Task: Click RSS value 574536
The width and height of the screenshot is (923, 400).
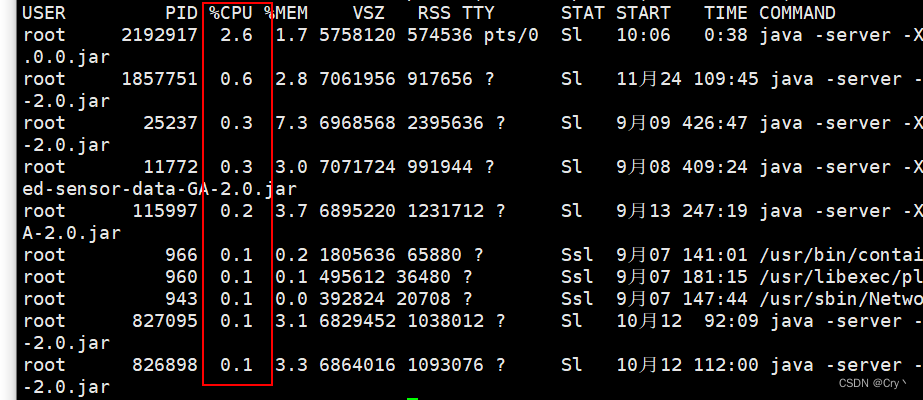Action: coord(439,35)
